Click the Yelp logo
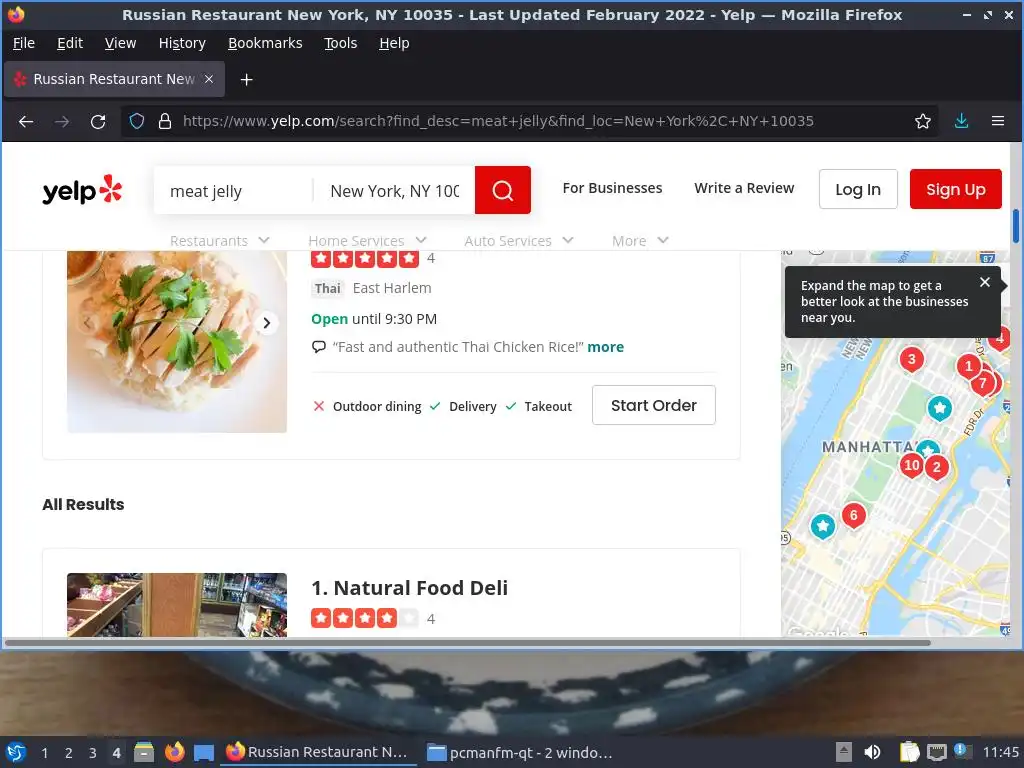The width and height of the screenshot is (1024, 768). click(x=82, y=190)
